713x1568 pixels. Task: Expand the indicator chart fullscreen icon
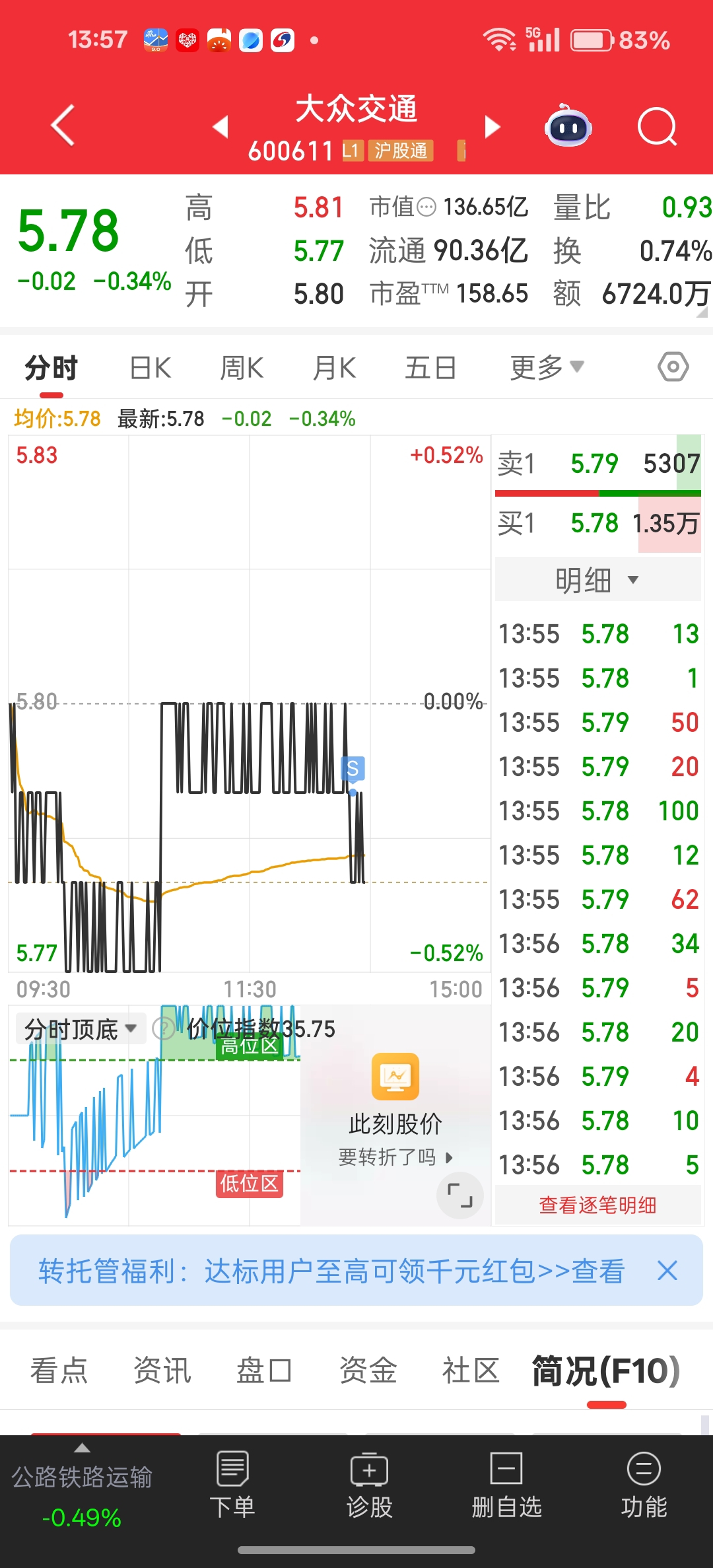coord(460,1195)
